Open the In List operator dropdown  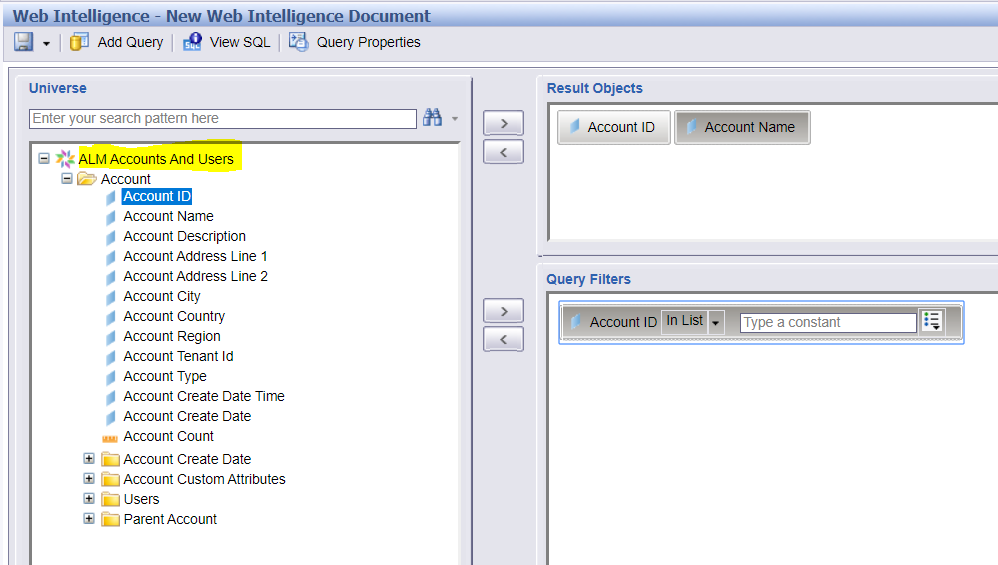point(715,323)
